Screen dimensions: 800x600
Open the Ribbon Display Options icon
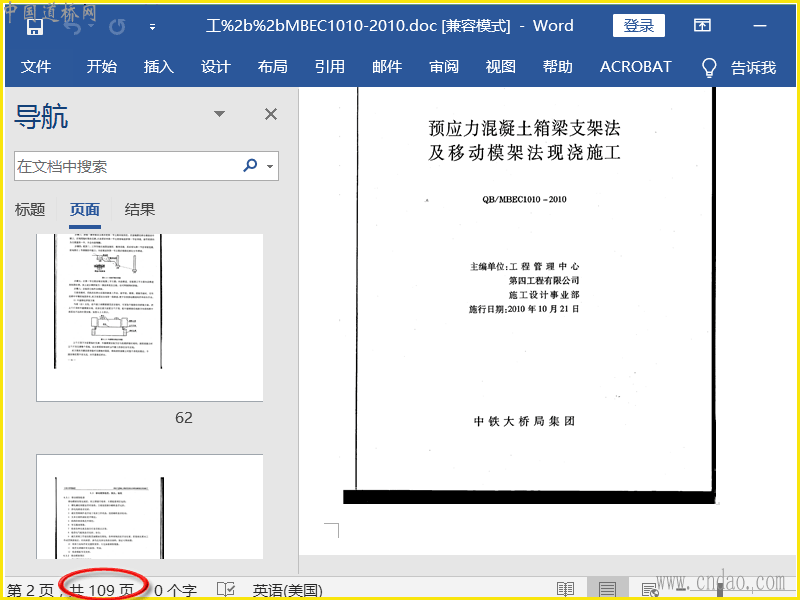point(702,25)
